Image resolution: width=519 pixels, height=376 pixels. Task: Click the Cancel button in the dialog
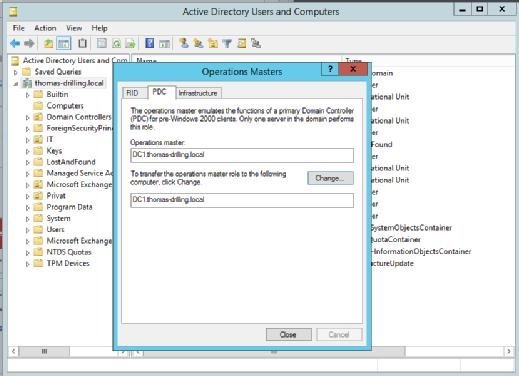click(x=339, y=334)
